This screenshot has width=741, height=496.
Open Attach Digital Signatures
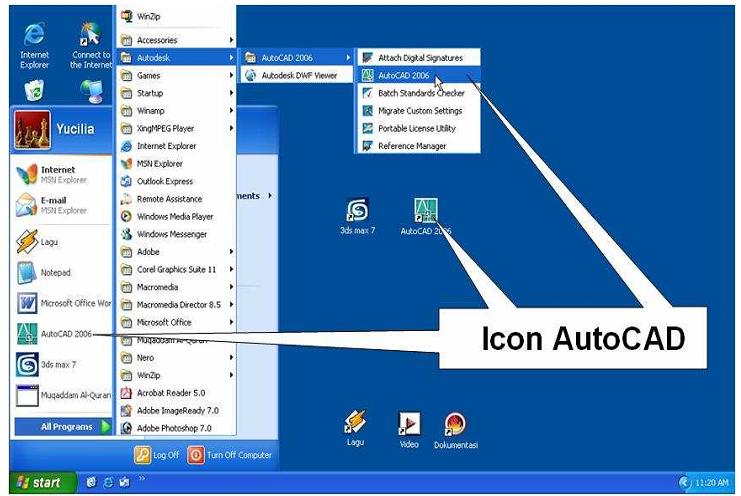[x=418, y=58]
